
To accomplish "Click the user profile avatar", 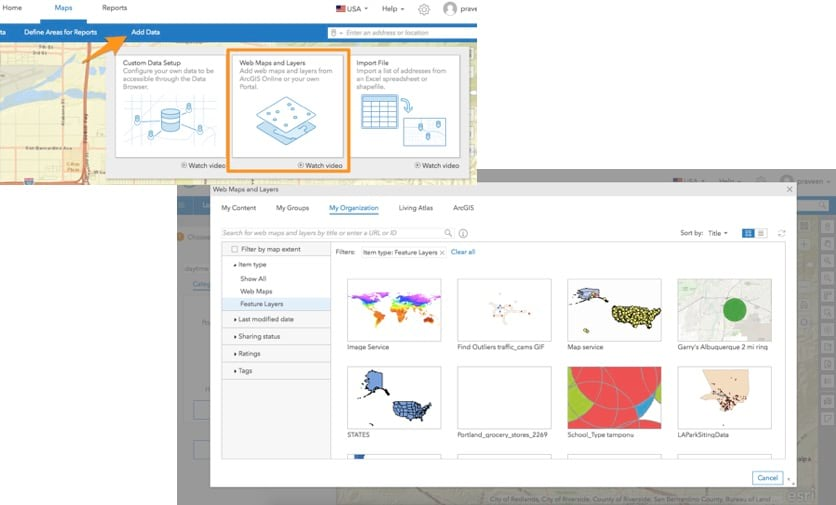I will click(450, 9).
